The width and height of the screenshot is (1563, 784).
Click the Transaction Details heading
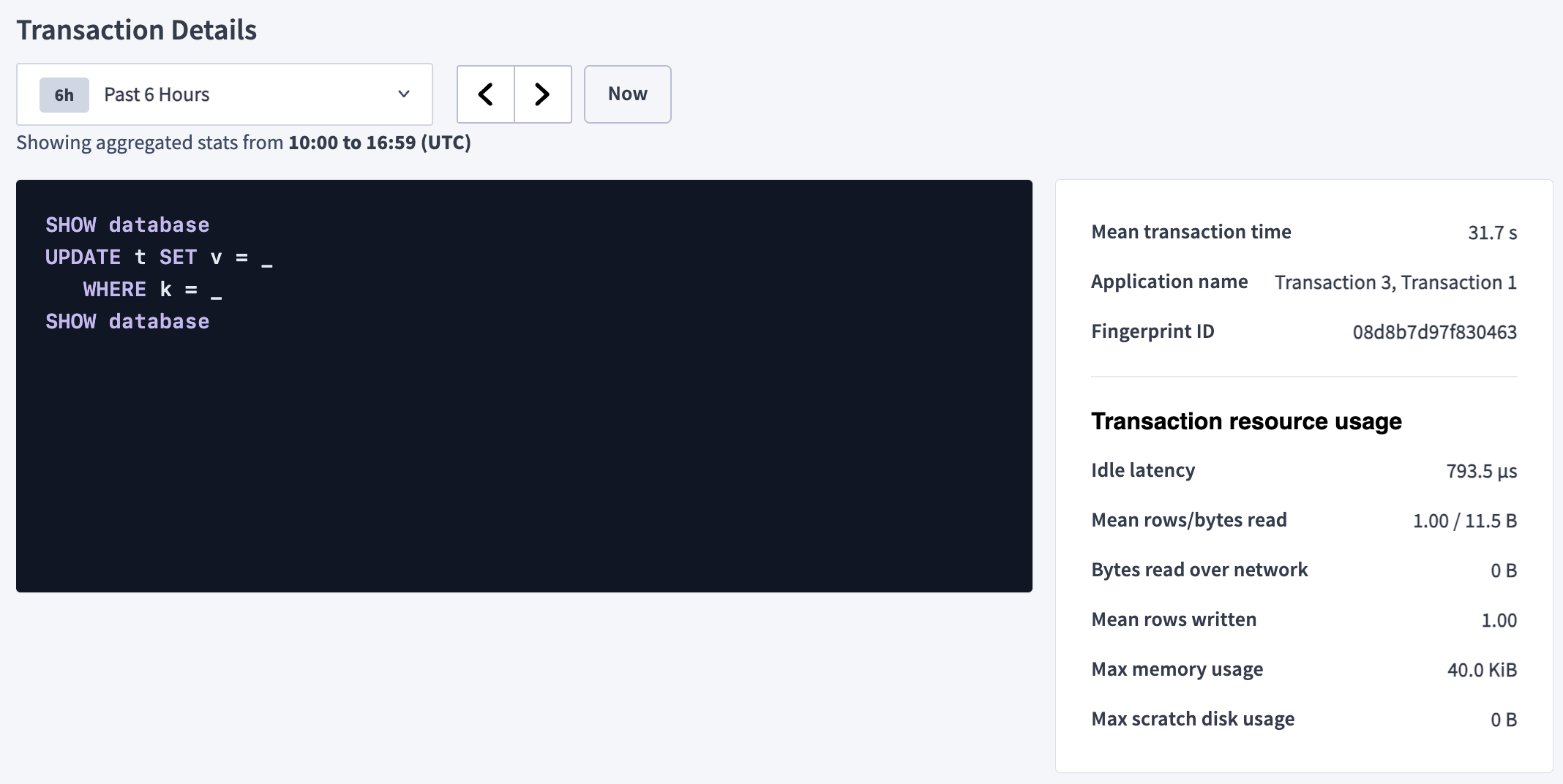pos(137,29)
